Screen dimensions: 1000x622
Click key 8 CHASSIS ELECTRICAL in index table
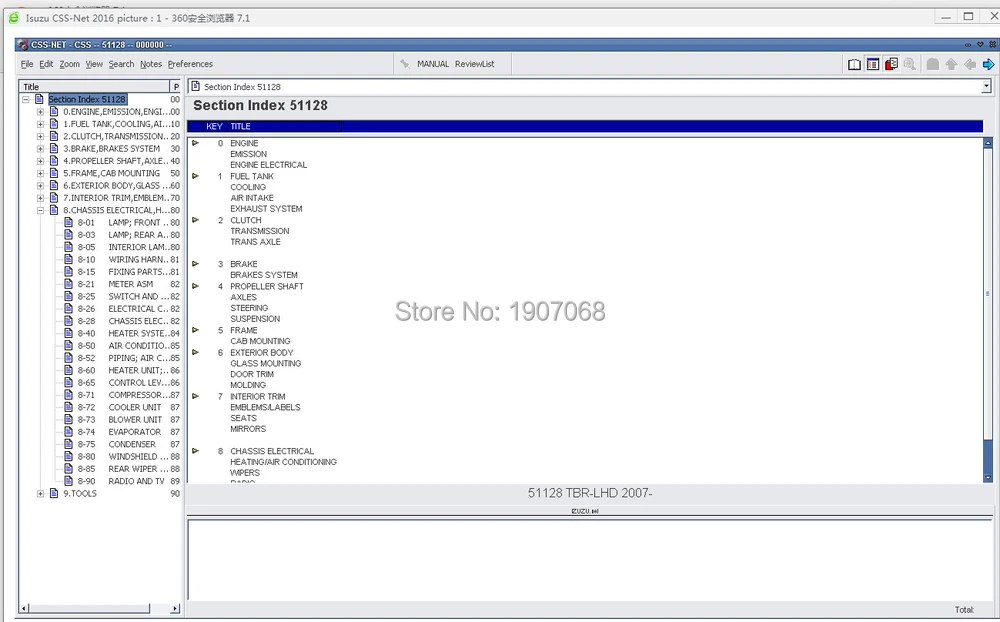pos(272,451)
